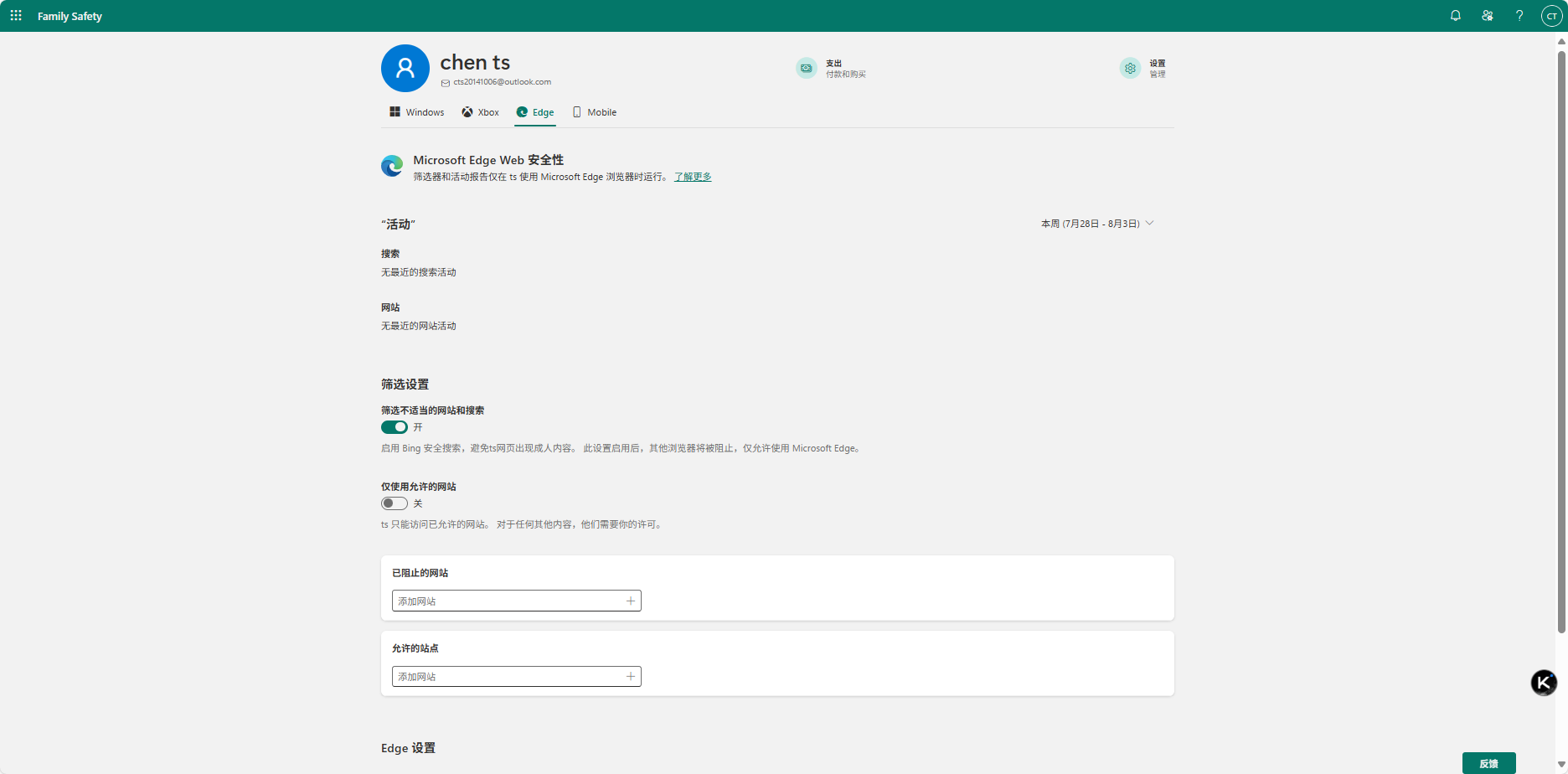Viewport: 1568px width, 774px height.
Task: Click plus icon in blocked sites field
Action: pos(631,601)
